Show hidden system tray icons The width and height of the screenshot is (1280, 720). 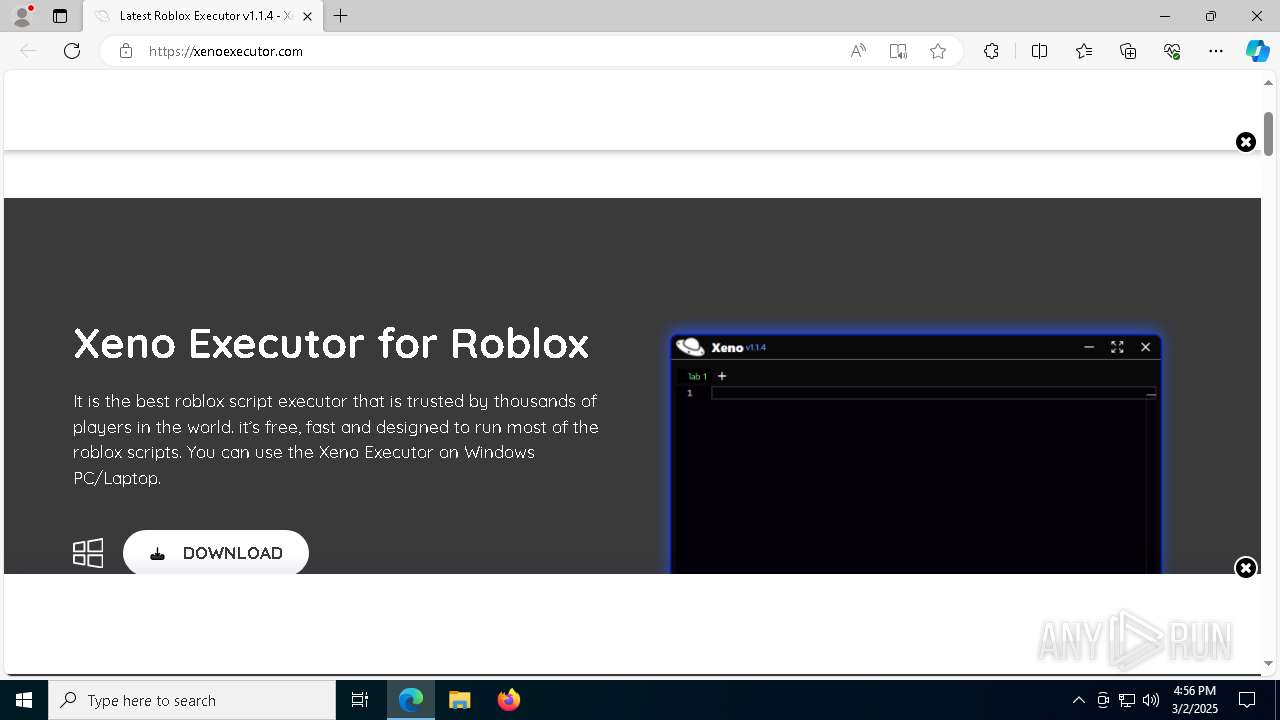coord(1078,700)
